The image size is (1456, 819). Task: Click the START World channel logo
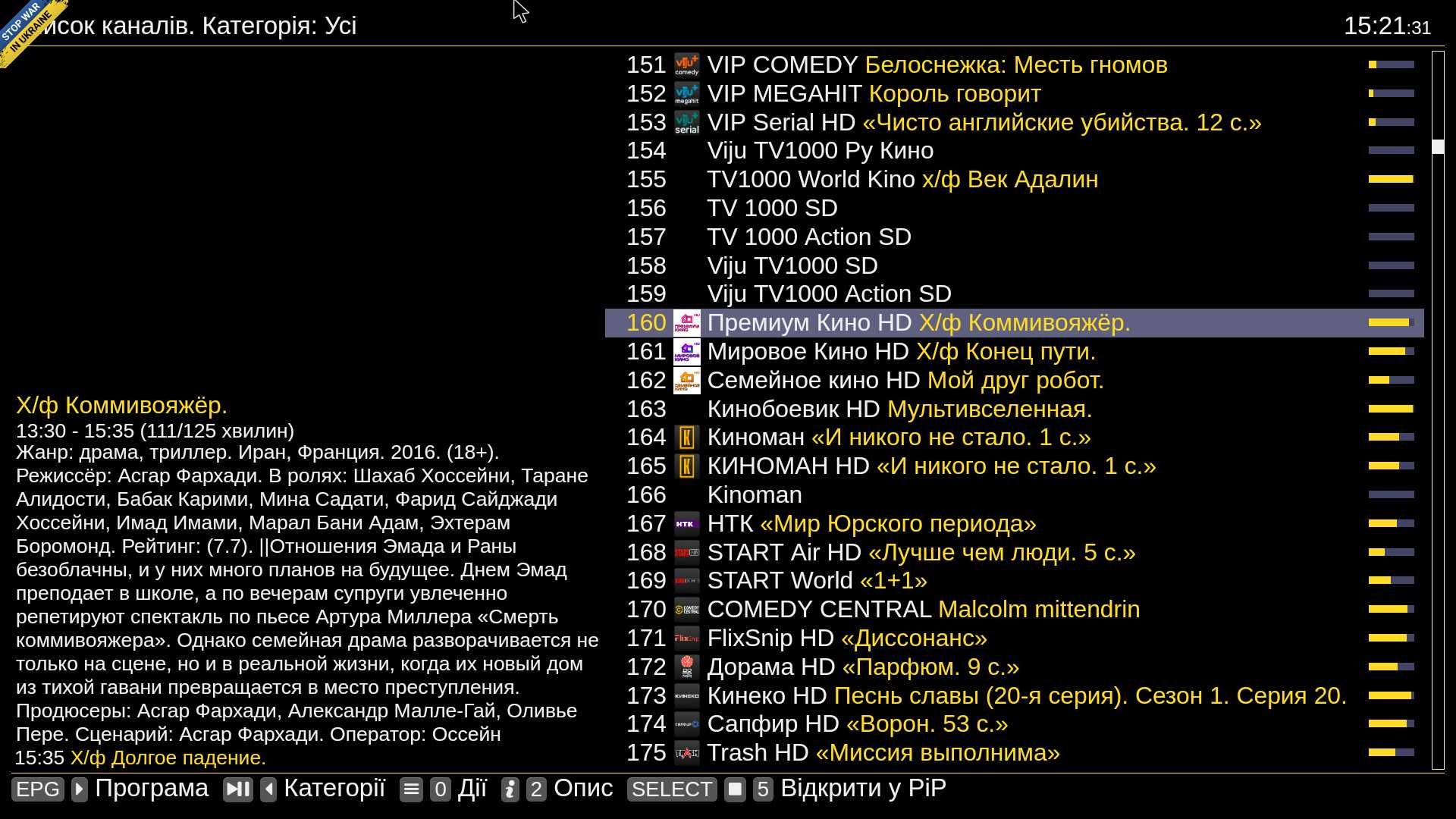click(x=687, y=581)
